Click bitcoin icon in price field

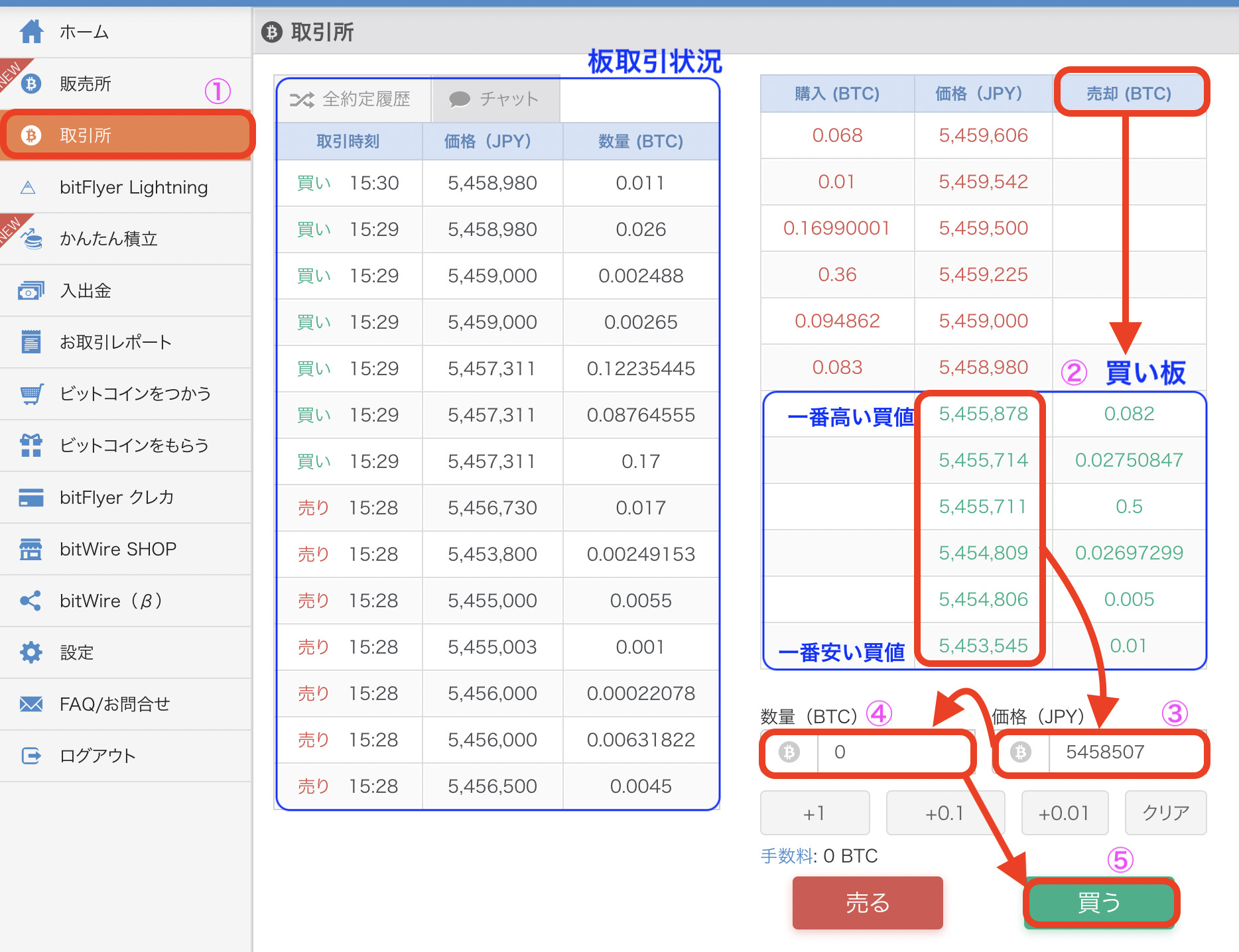click(1021, 752)
